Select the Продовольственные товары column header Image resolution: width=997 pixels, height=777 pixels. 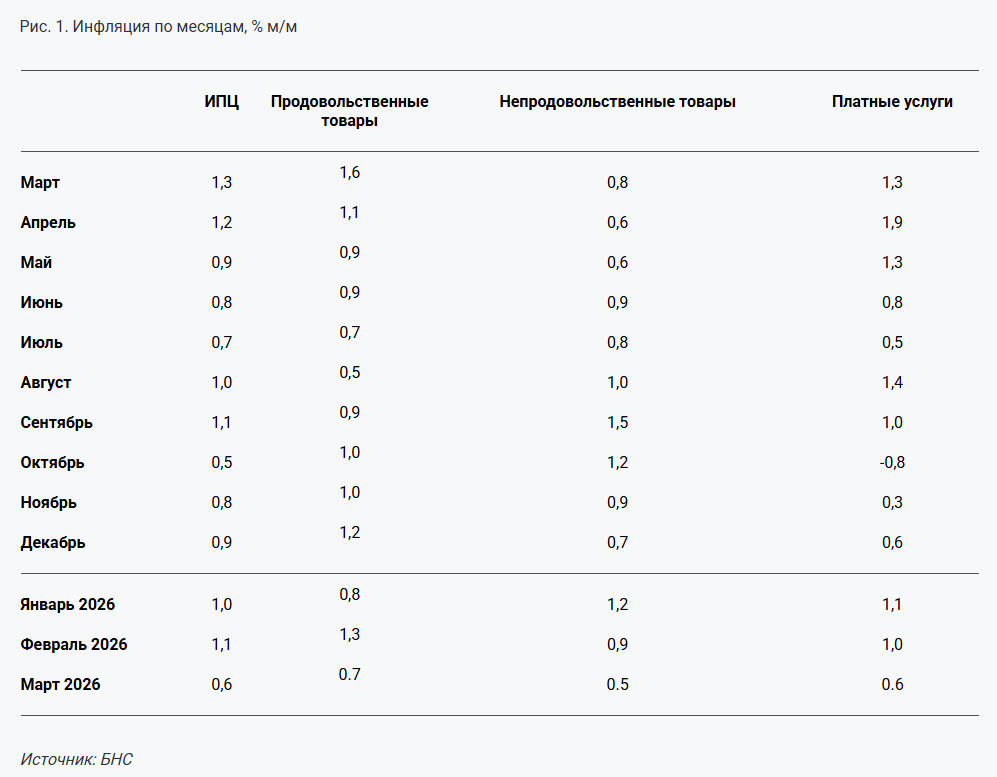tap(349, 111)
